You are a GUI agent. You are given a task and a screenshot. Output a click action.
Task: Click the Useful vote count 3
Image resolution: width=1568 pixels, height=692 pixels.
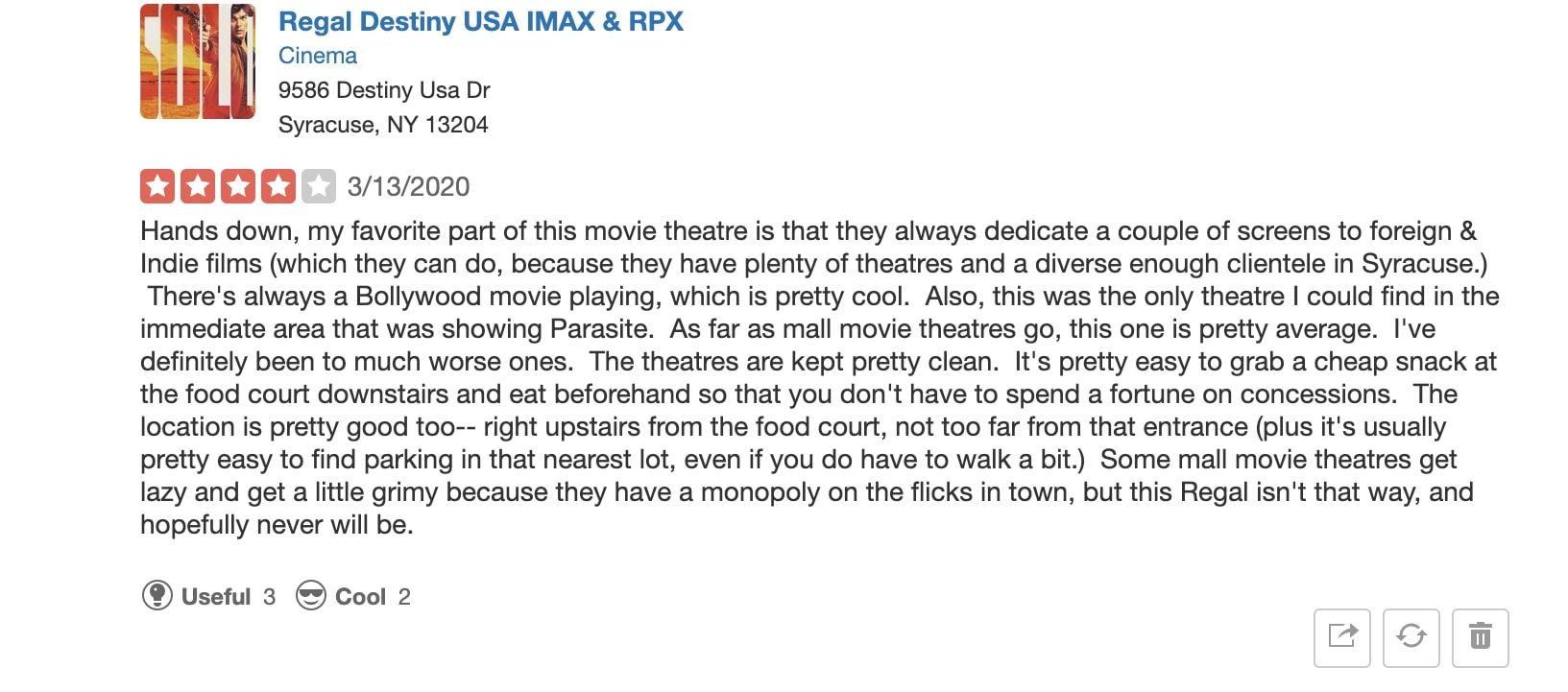click(x=269, y=597)
